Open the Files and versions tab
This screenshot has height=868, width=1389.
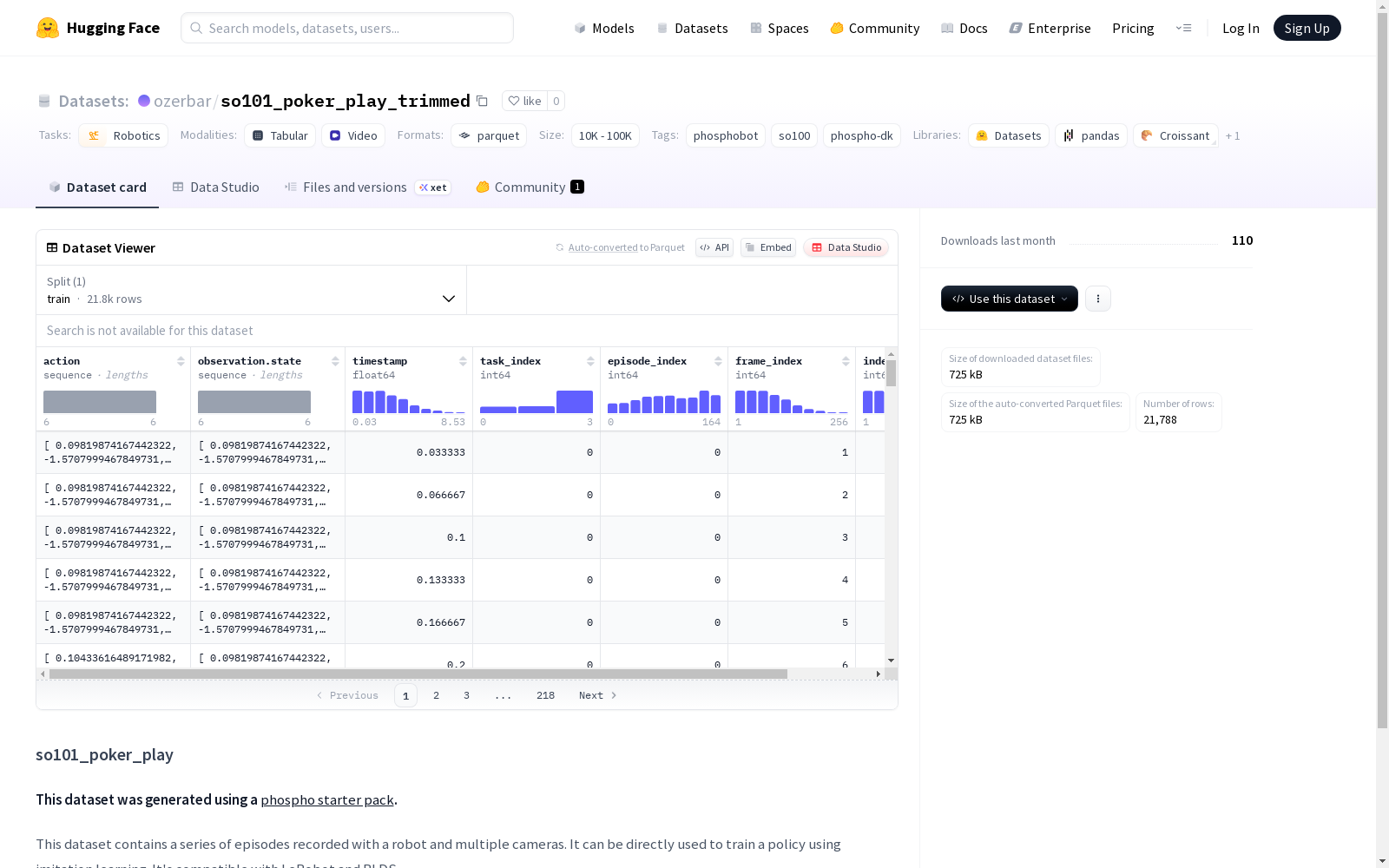367,187
